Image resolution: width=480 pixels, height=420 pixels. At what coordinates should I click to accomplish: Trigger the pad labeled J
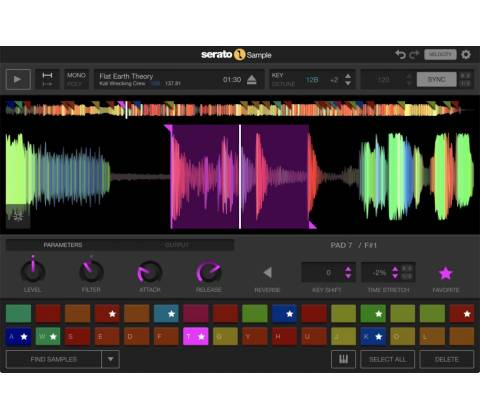(343, 336)
